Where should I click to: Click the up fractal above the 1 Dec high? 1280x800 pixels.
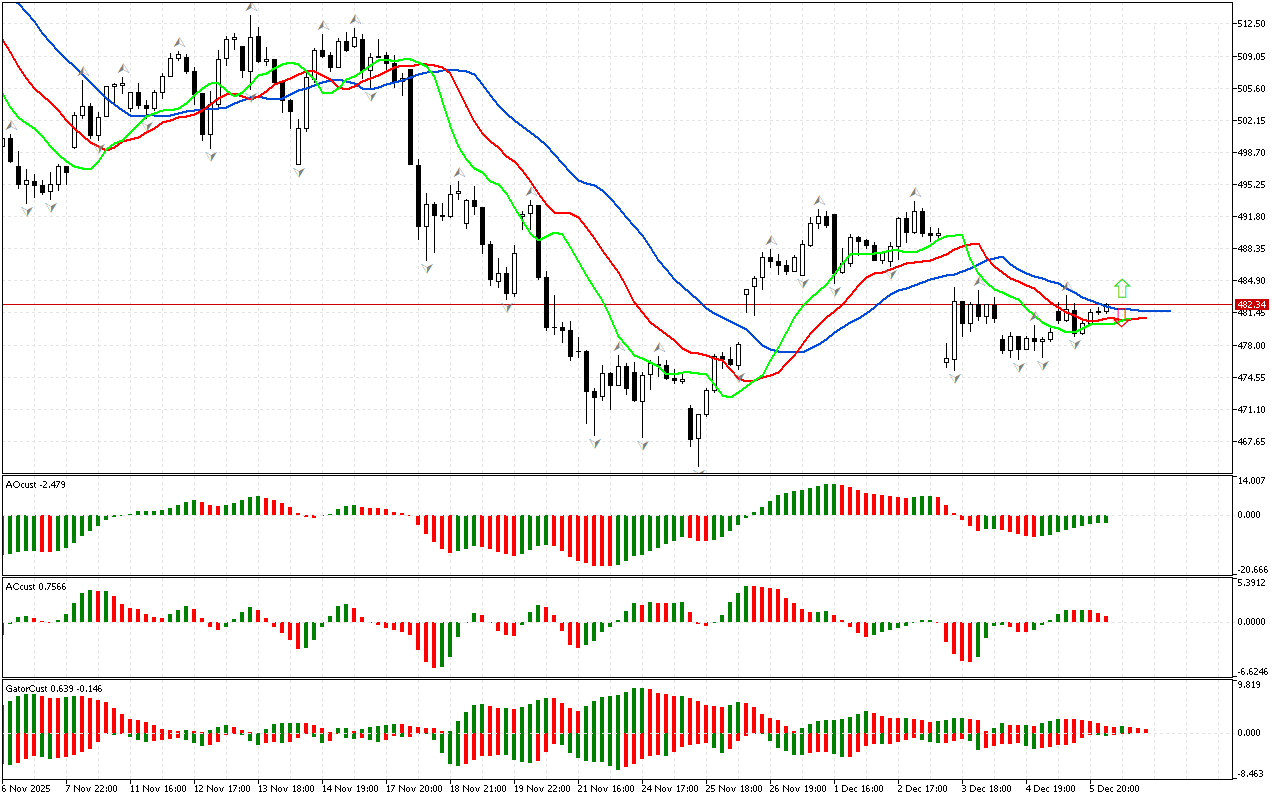click(818, 200)
